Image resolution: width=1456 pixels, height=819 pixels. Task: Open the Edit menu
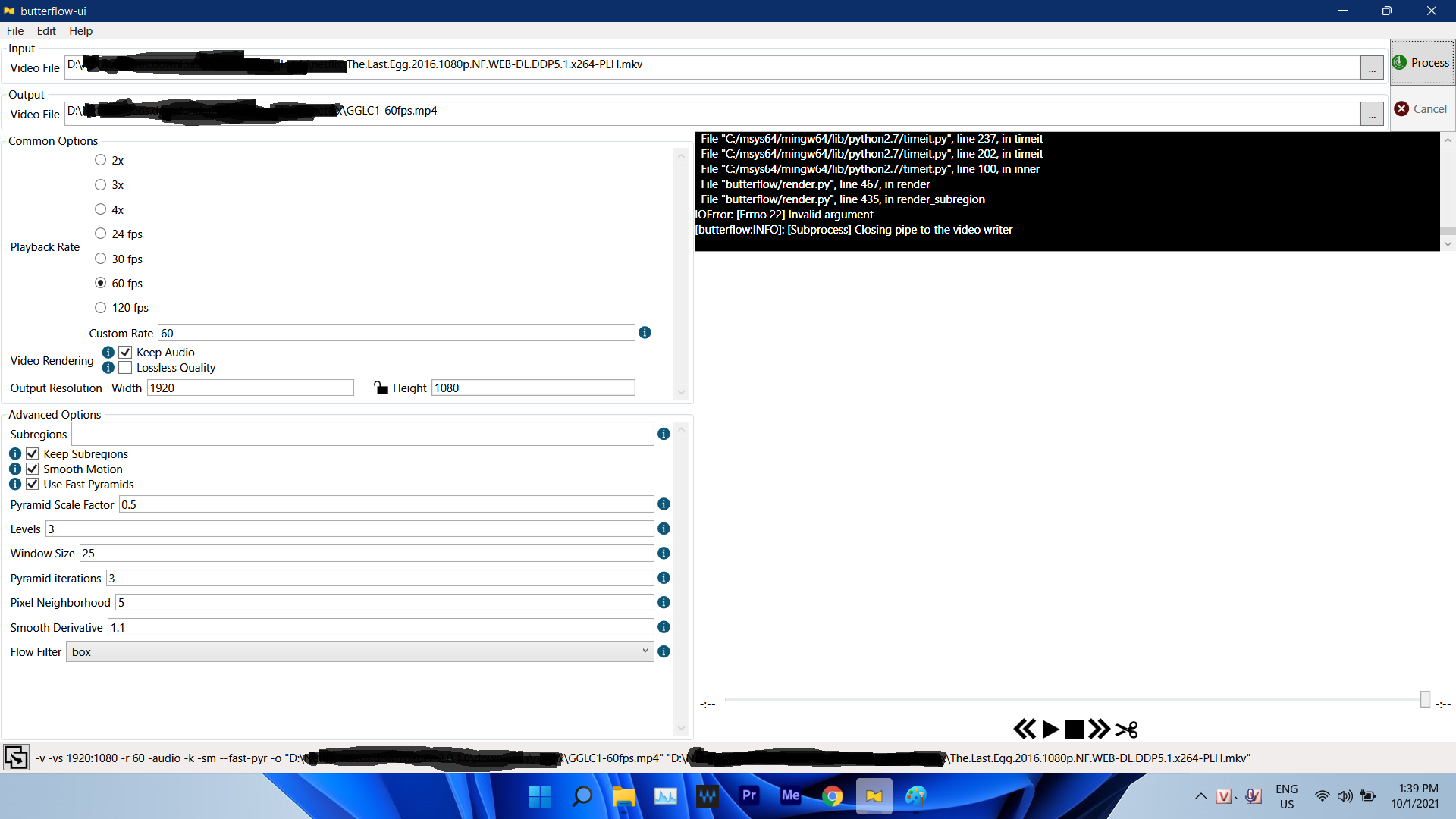tap(46, 31)
